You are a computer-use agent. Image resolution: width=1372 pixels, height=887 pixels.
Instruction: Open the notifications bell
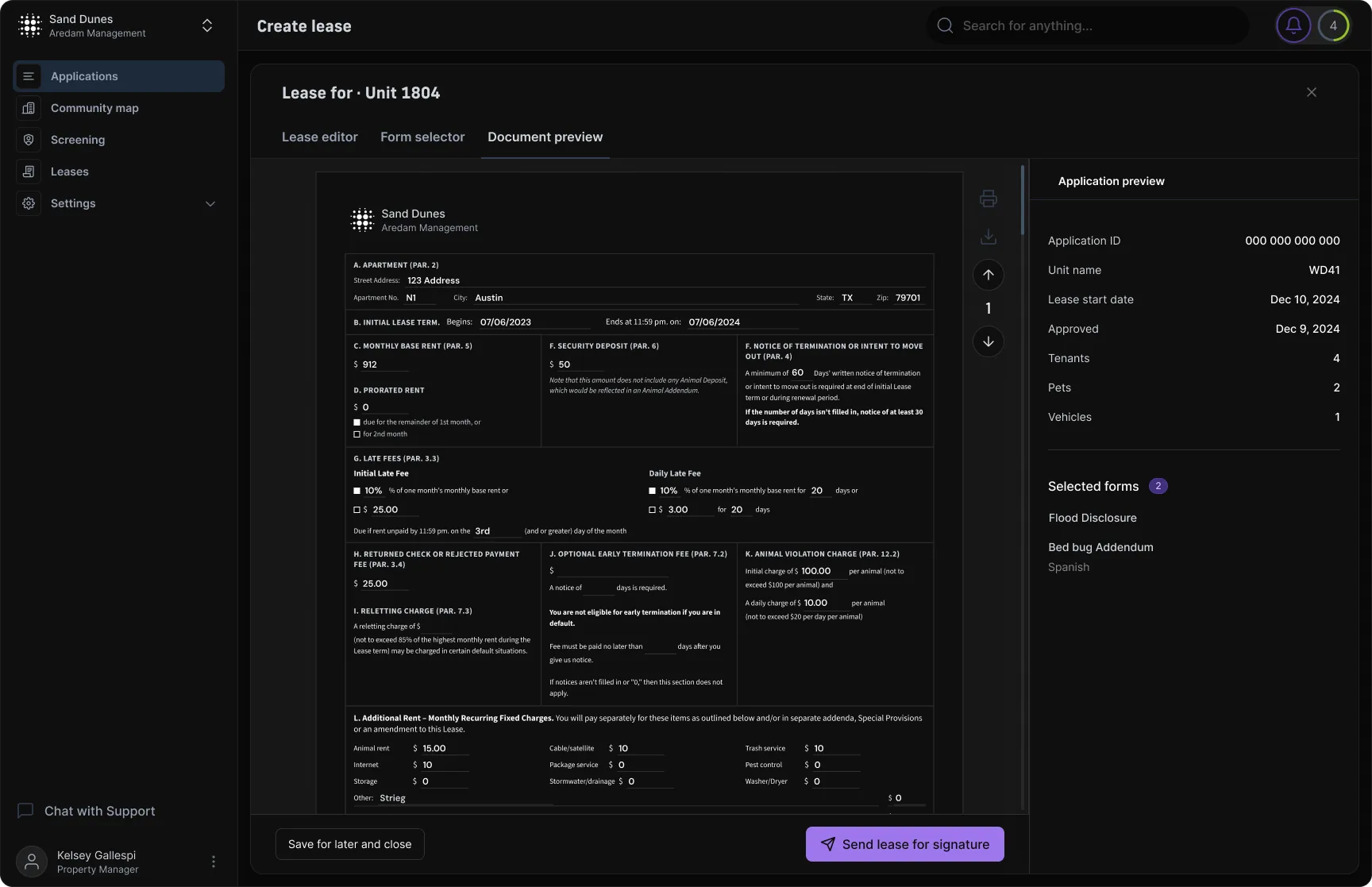click(x=1293, y=25)
